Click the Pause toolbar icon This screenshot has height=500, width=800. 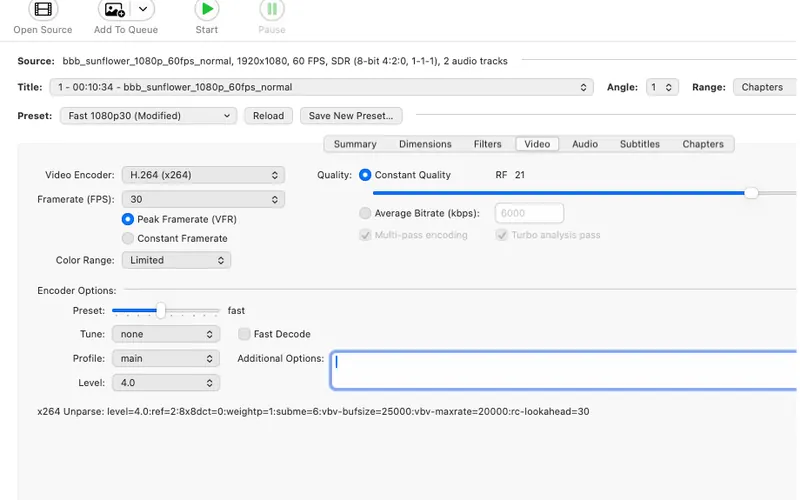[x=271, y=9]
